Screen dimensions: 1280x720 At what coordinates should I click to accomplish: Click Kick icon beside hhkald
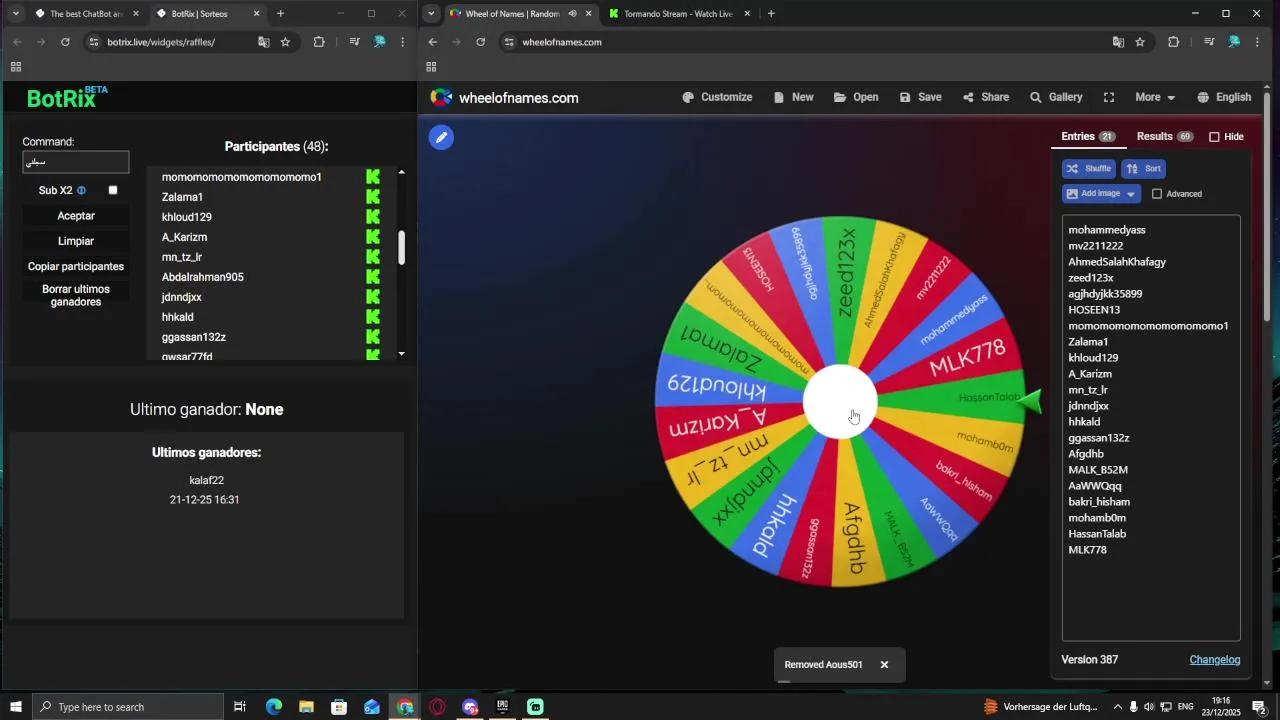click(x=373, y=317)
